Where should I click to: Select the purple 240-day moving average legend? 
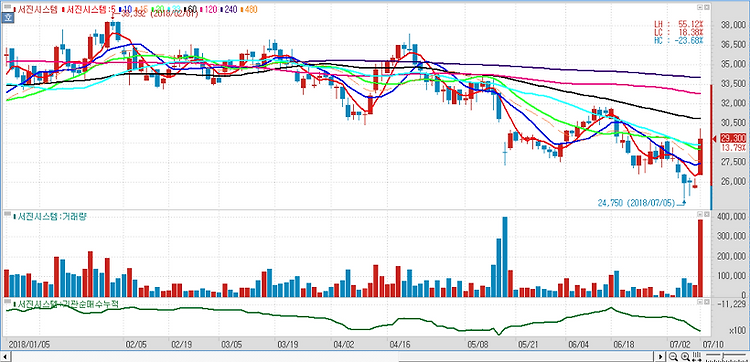click(229, 9)
